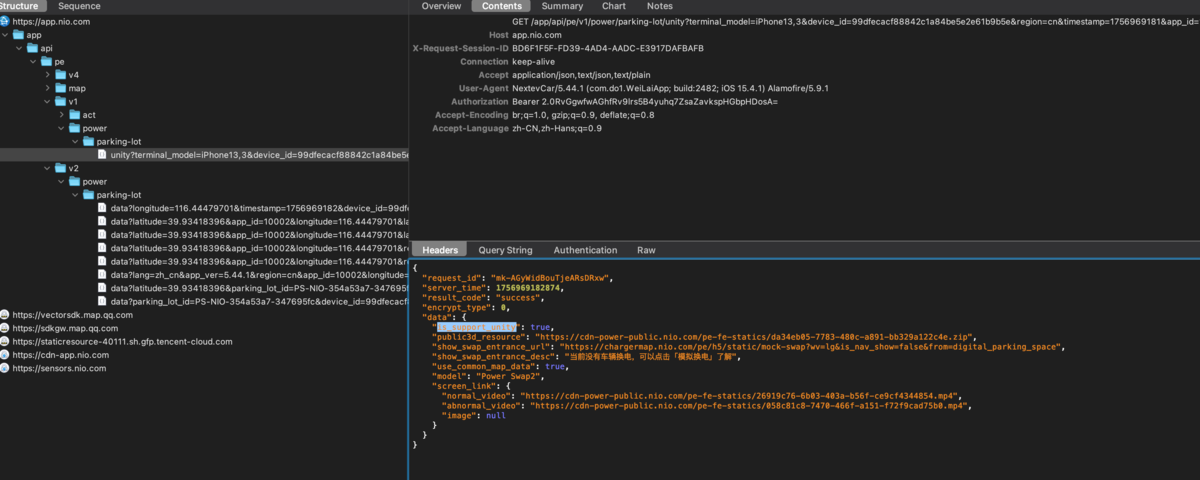Image resolution: width=1200 pixels, height=480 pixels.
Task: Click file icon of data?latitude request containing parking_lot_id
Action: [102, 288]
